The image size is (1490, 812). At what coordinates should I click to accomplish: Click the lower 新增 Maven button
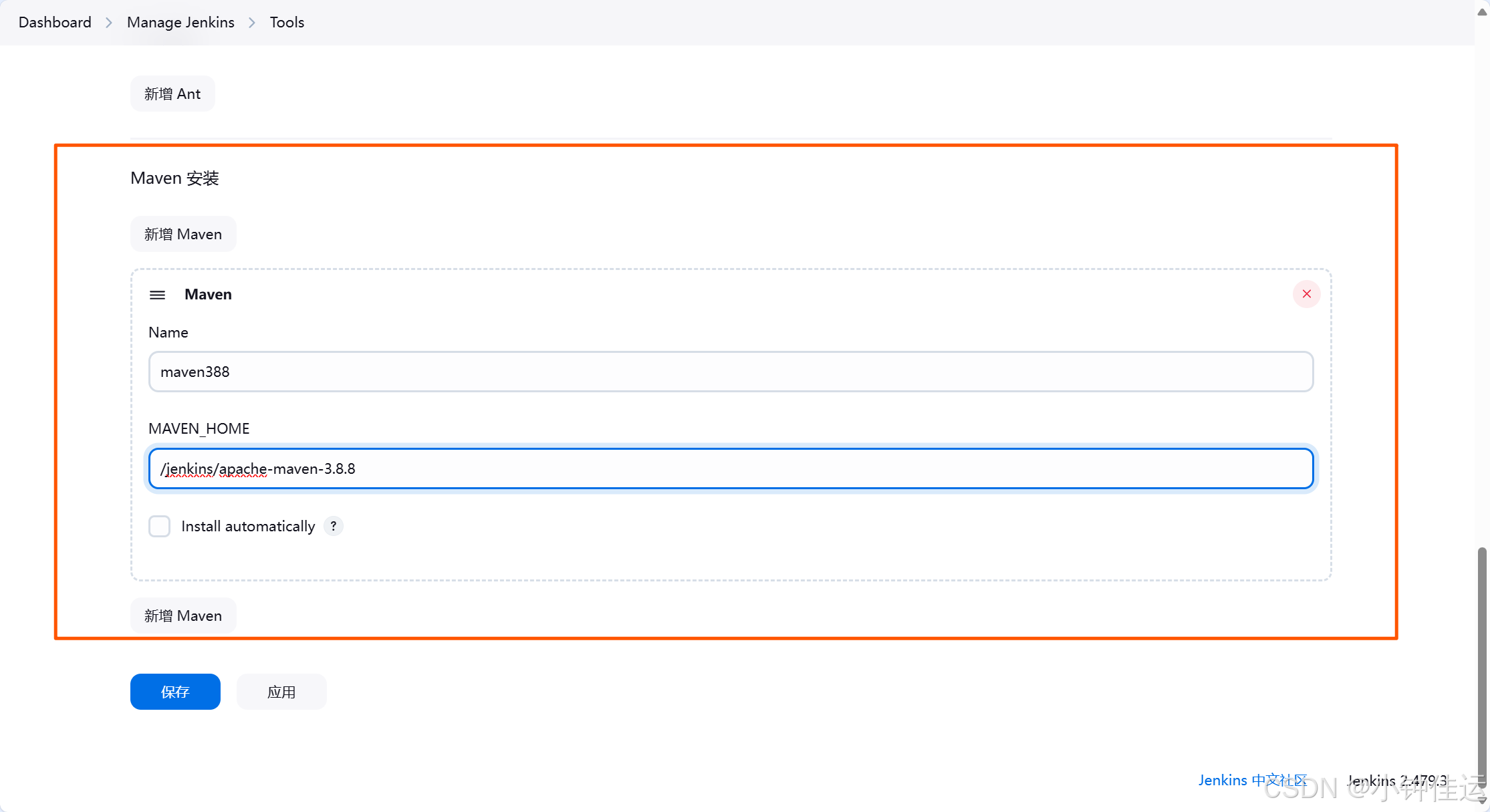[x=183, y=616]
